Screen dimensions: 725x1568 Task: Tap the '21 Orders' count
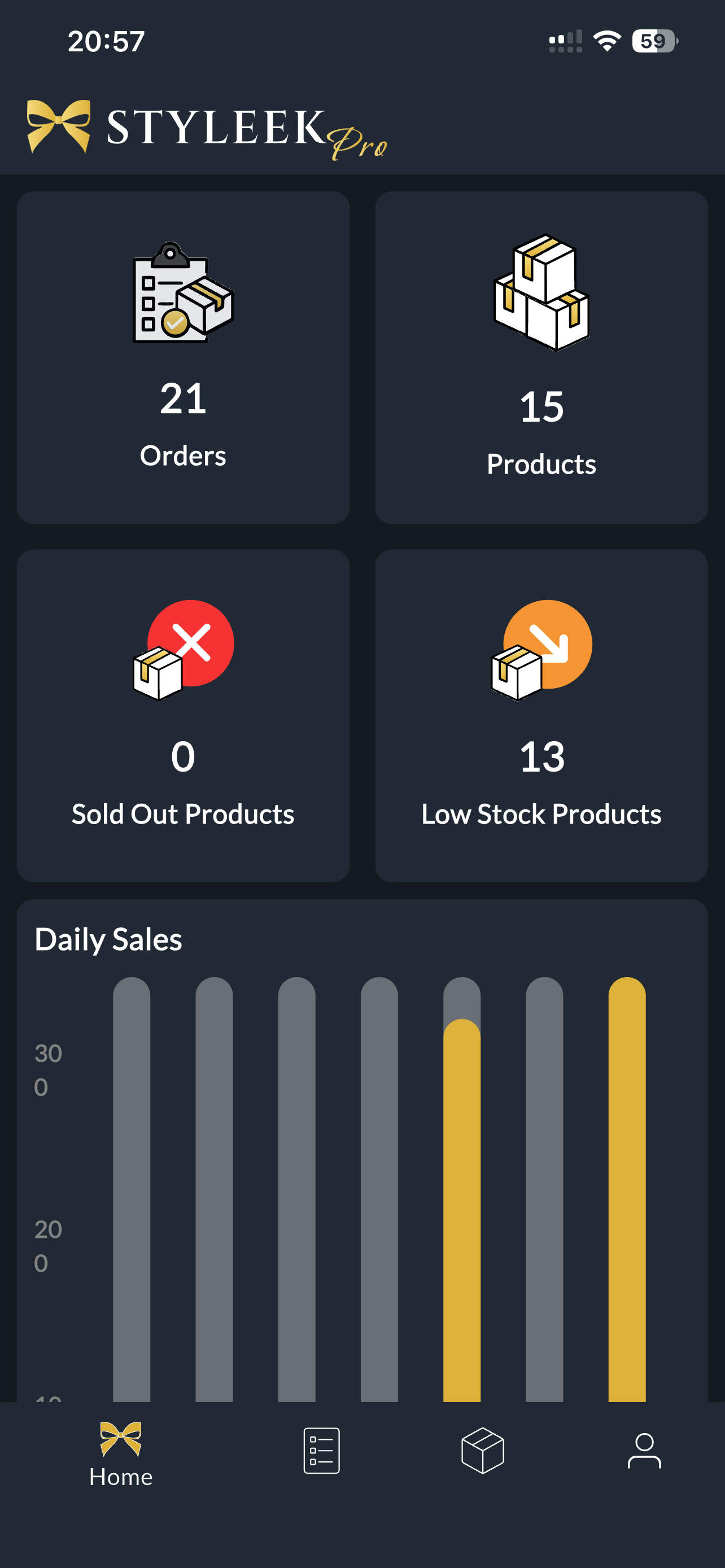(x=182, y=398)
